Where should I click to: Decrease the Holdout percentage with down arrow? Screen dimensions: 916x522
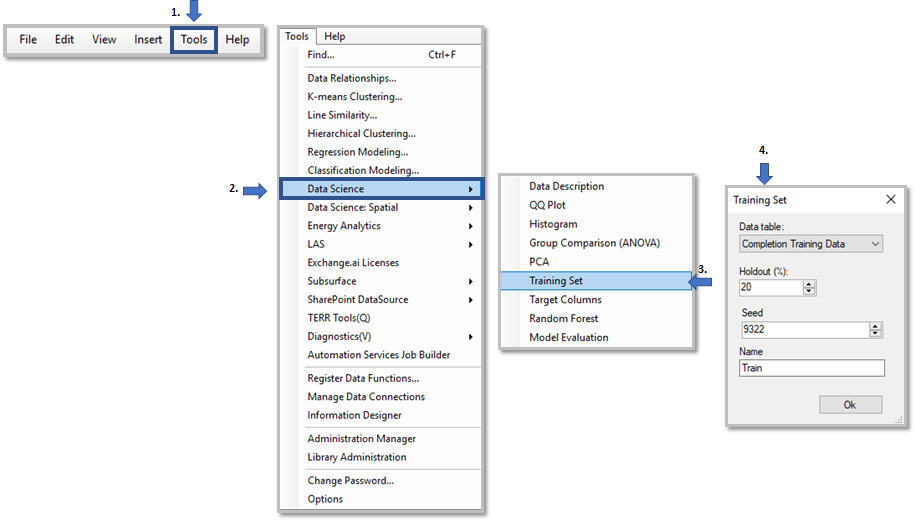coord(809,291)
